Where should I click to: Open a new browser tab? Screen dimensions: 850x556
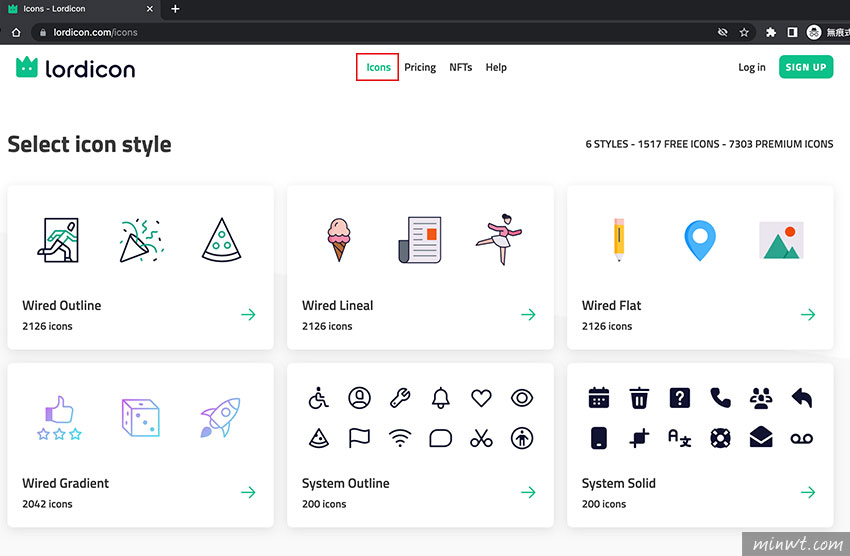(175, 9)
